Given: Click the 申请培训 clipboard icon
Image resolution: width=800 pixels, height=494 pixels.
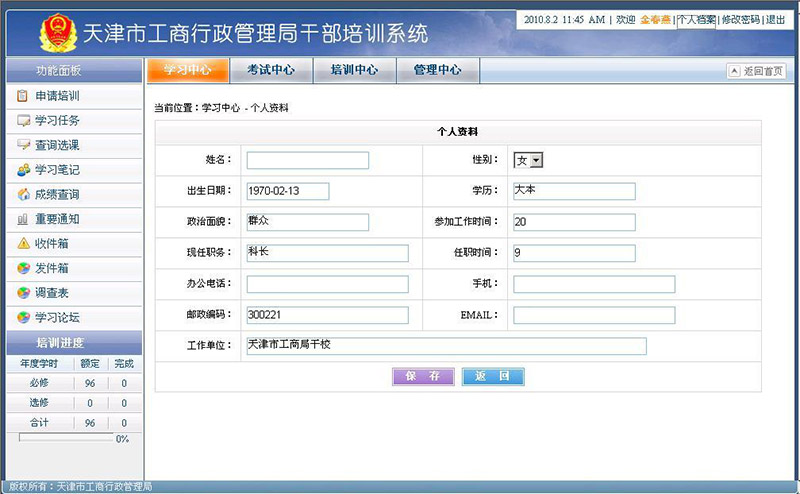Looking at the screenshot, I should 23,96.
